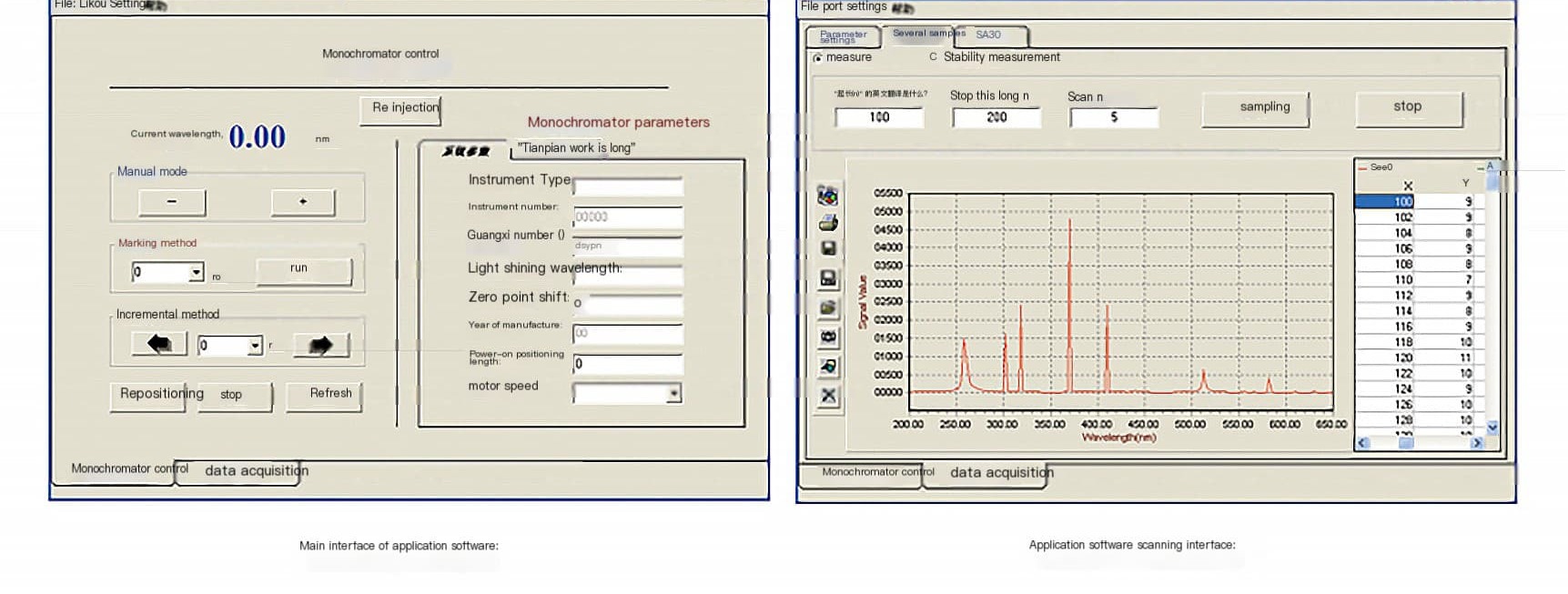This screenshot has width=1568, height=594.
Task: Select the measure radio button
Action: coord(817,58)
